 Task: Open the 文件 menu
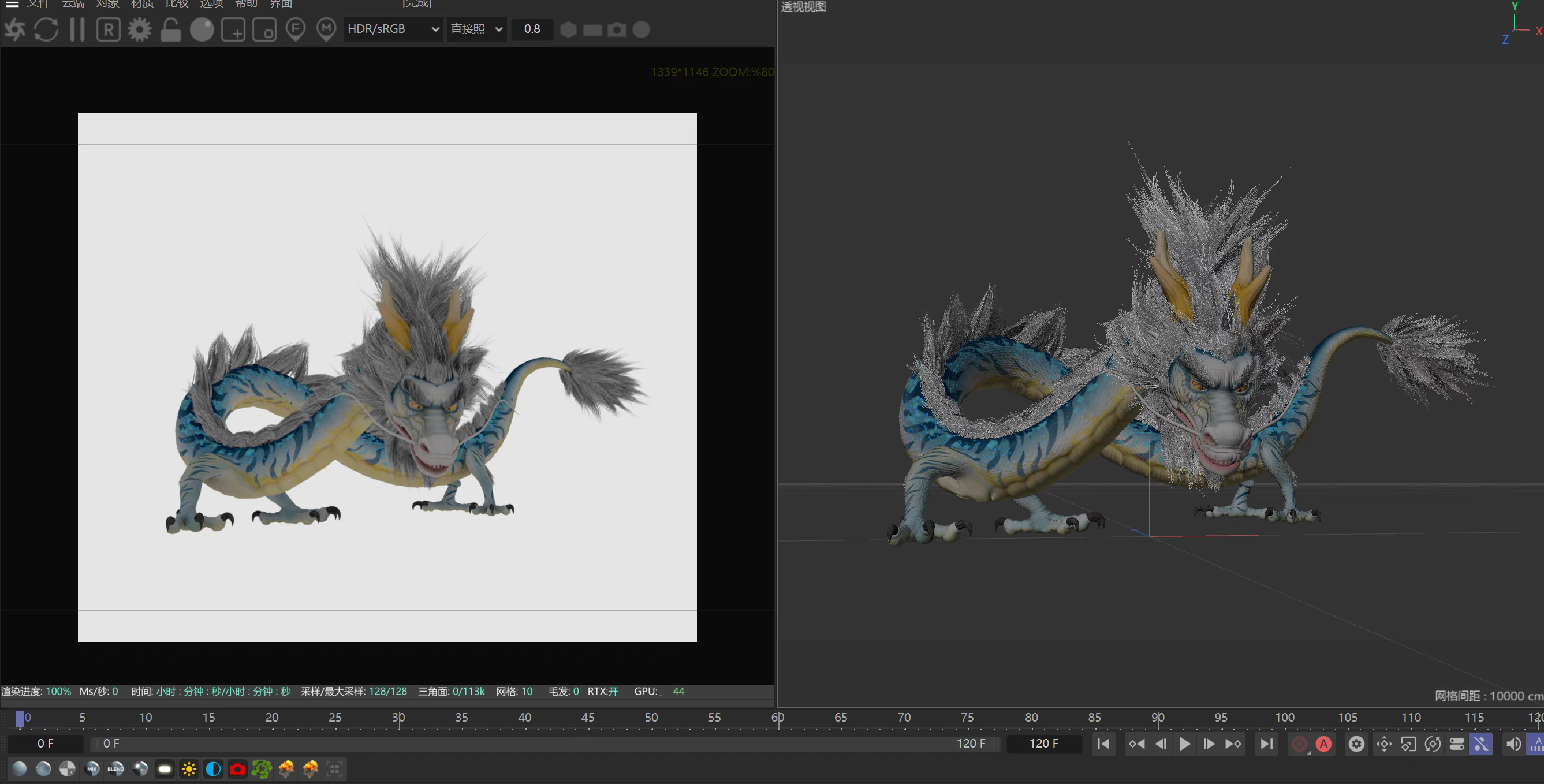pos(39,3)
